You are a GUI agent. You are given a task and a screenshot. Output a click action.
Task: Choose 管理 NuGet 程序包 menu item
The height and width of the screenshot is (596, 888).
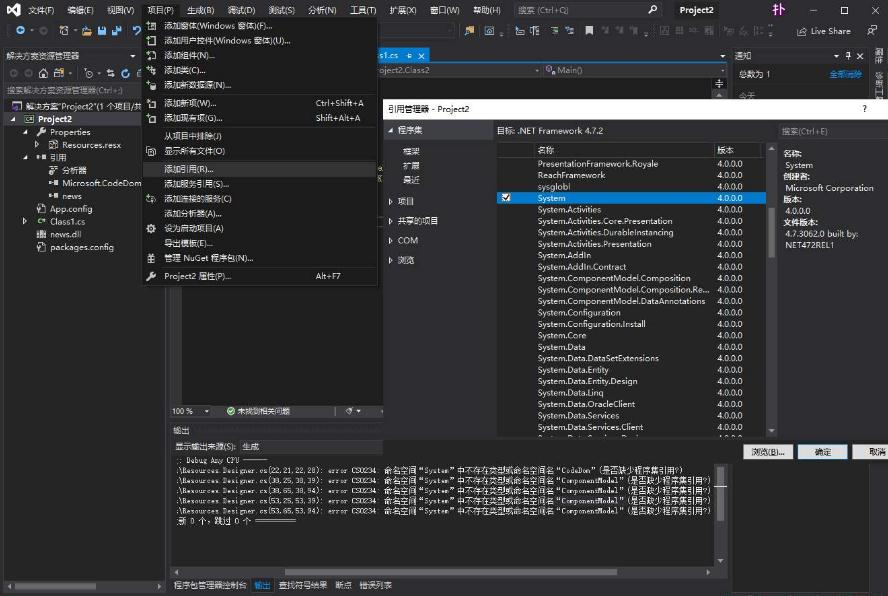click(208, 258)
